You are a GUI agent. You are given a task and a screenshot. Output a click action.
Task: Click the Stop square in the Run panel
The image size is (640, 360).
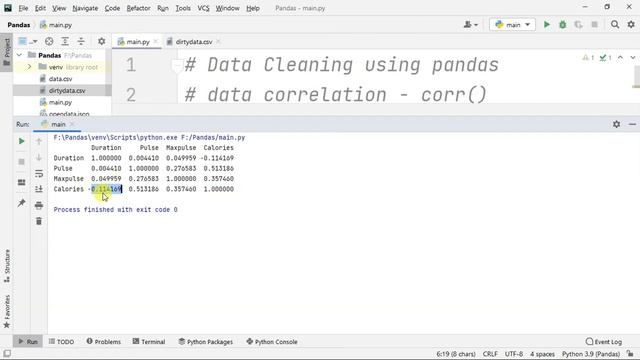tap(22, 162)
